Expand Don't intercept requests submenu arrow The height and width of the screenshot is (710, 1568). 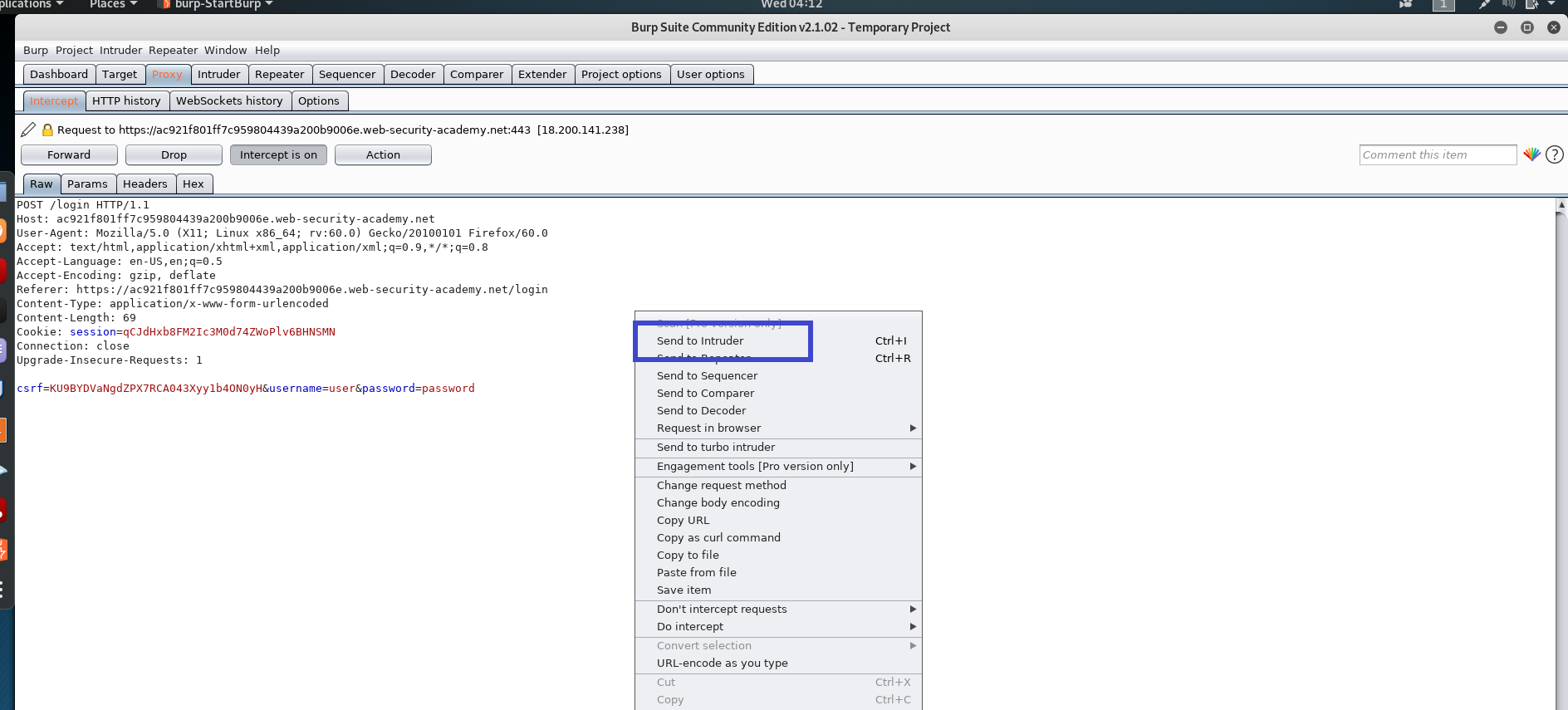tap(913, 610)
